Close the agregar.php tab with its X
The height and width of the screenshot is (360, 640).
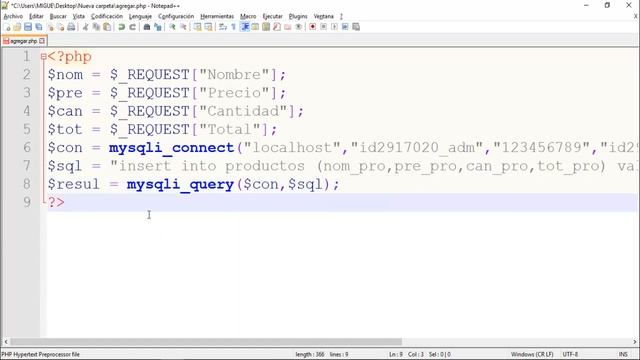pos(42,41)
